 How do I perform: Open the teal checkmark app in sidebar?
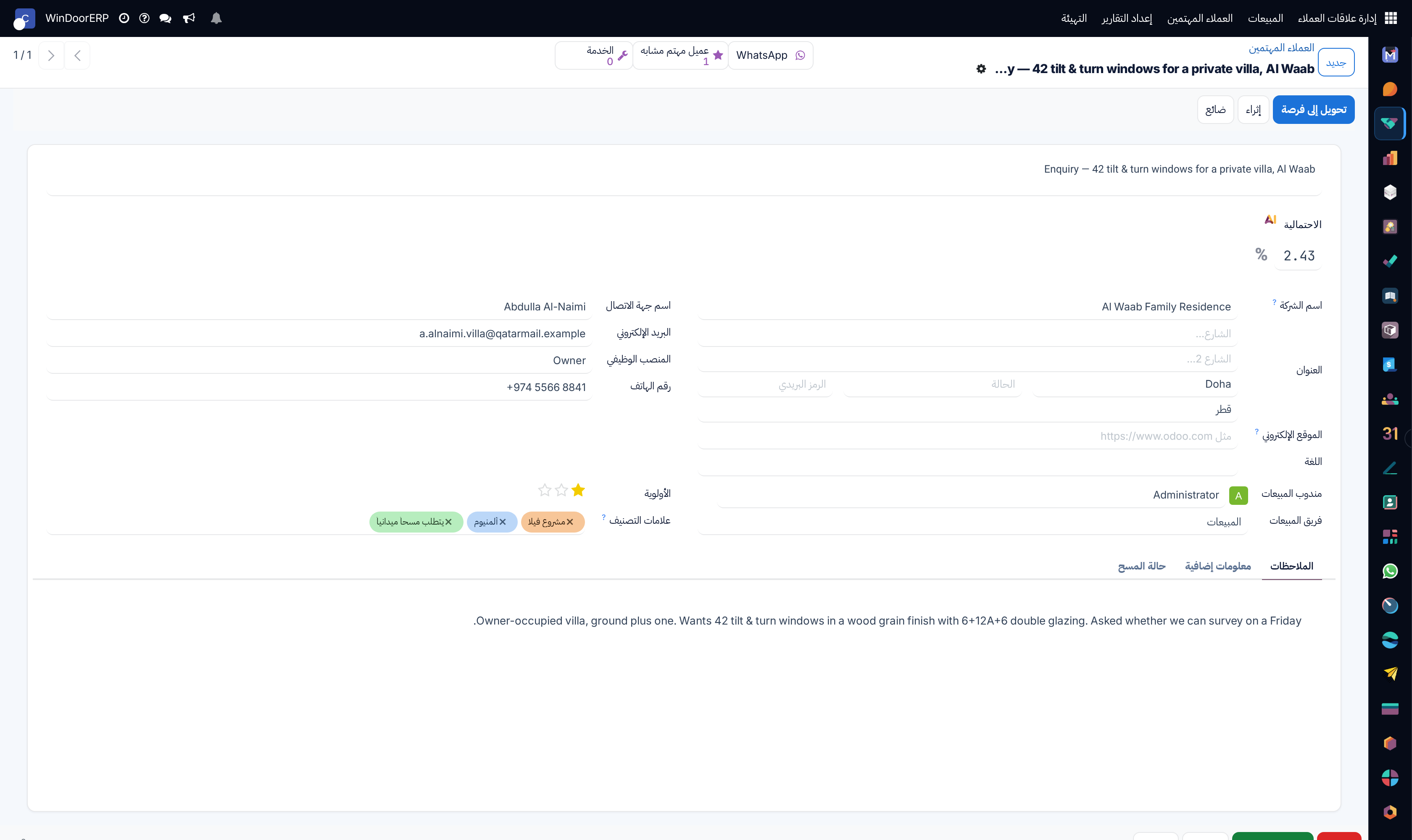point(1389,261)
